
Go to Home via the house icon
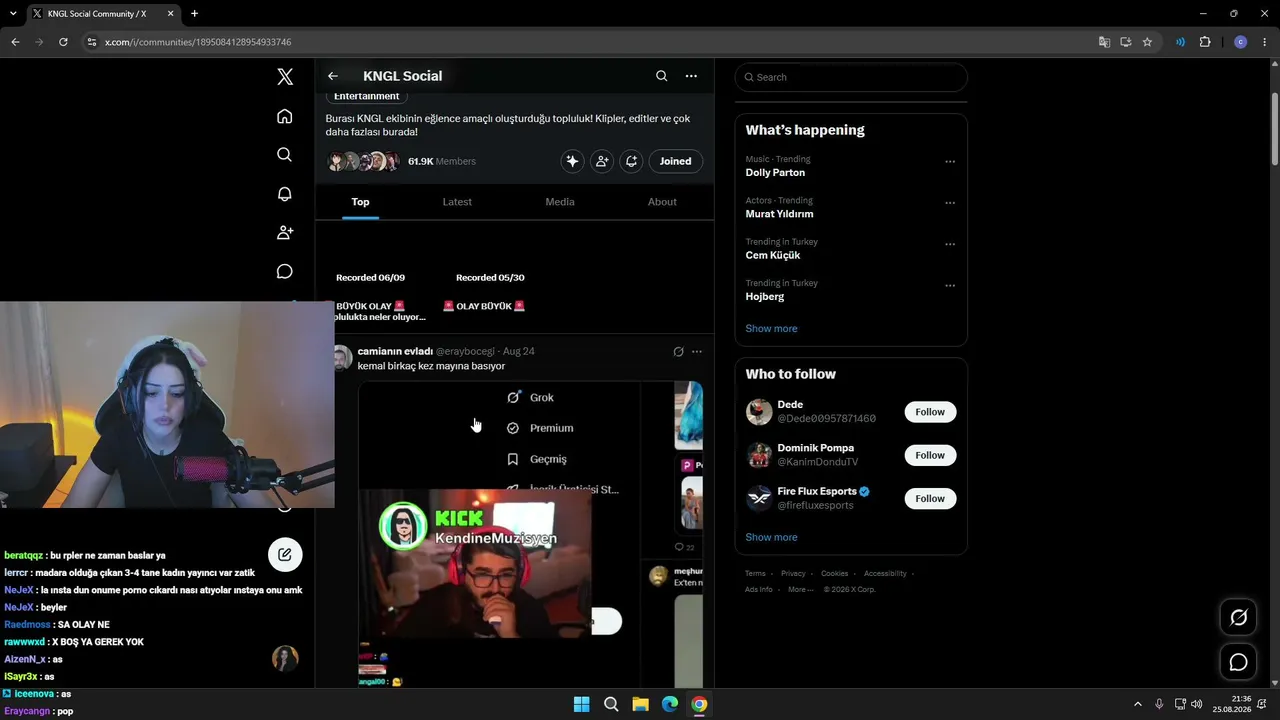click(285, 116)
